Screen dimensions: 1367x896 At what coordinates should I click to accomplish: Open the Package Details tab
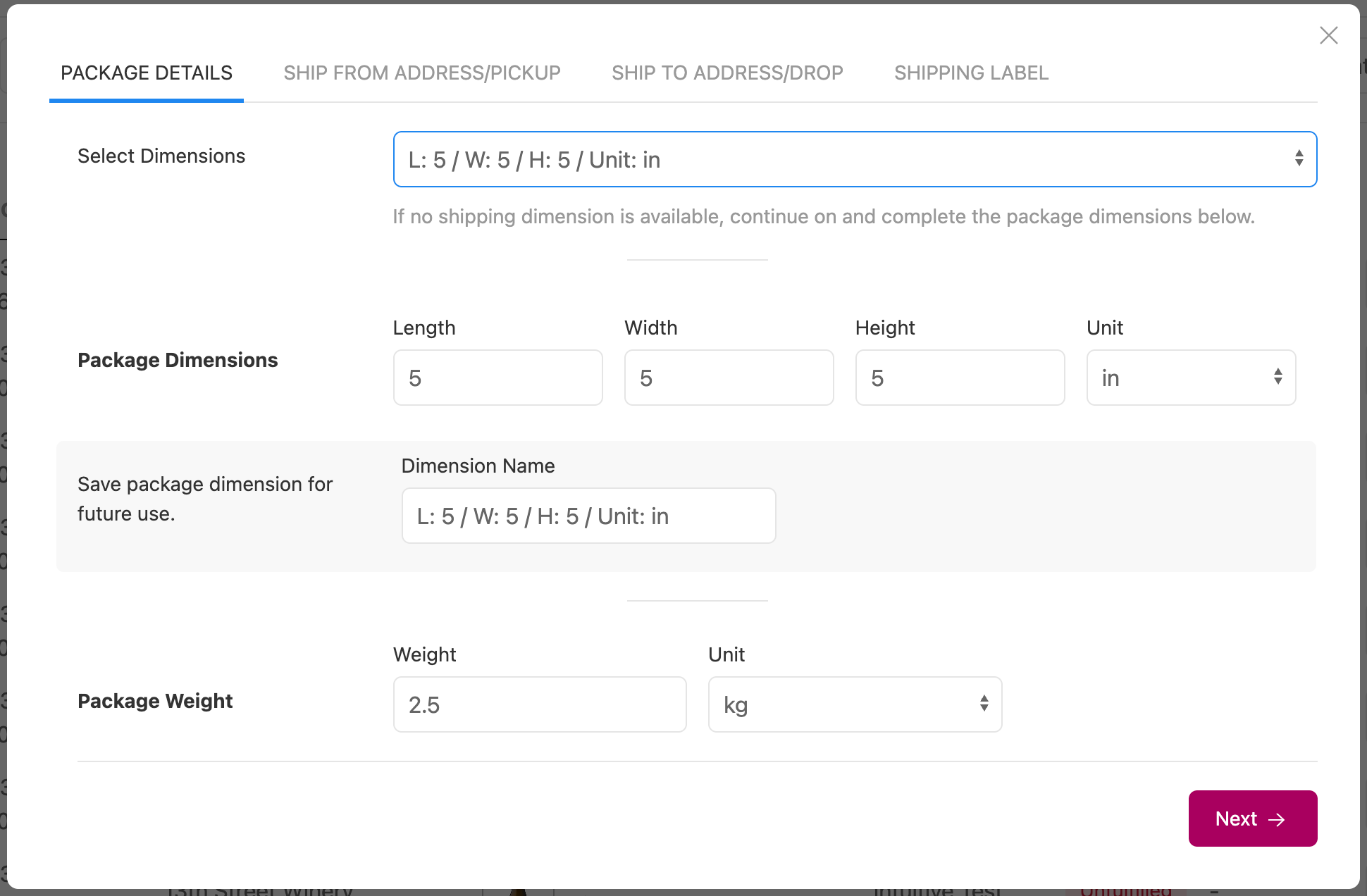point(147,73)
